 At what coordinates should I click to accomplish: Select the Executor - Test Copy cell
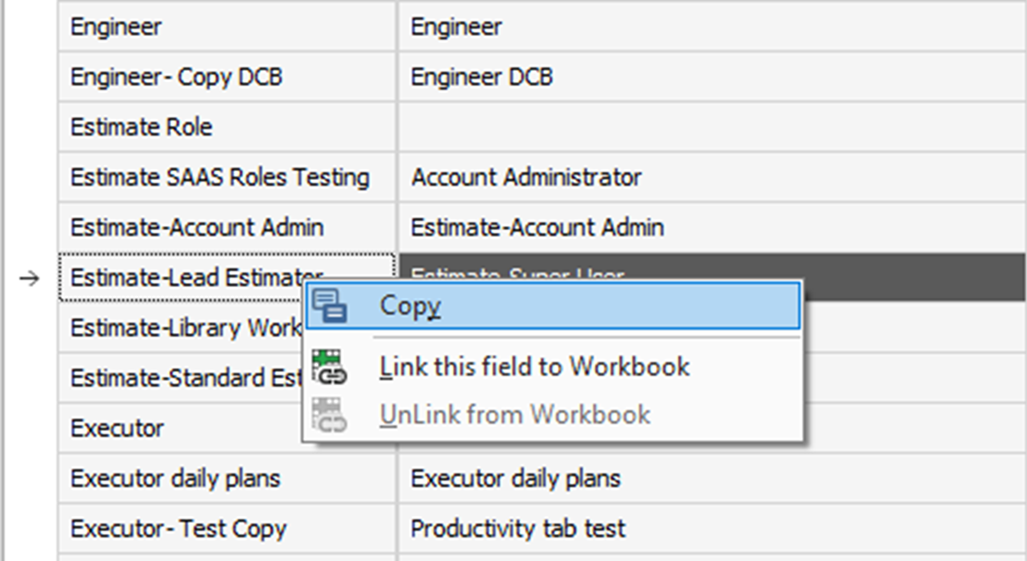click(x=178, y=528)
